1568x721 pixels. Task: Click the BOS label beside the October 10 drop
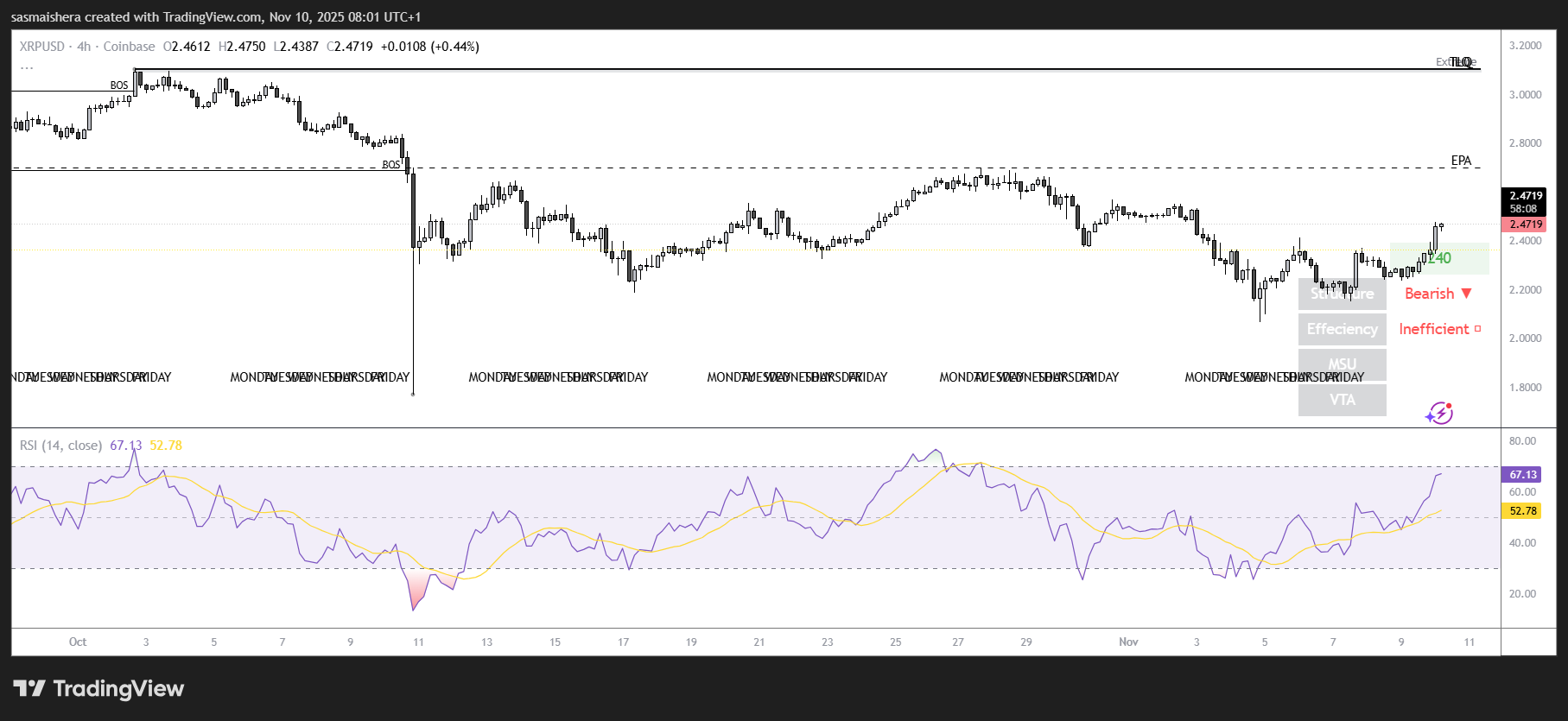click(391, 164)
